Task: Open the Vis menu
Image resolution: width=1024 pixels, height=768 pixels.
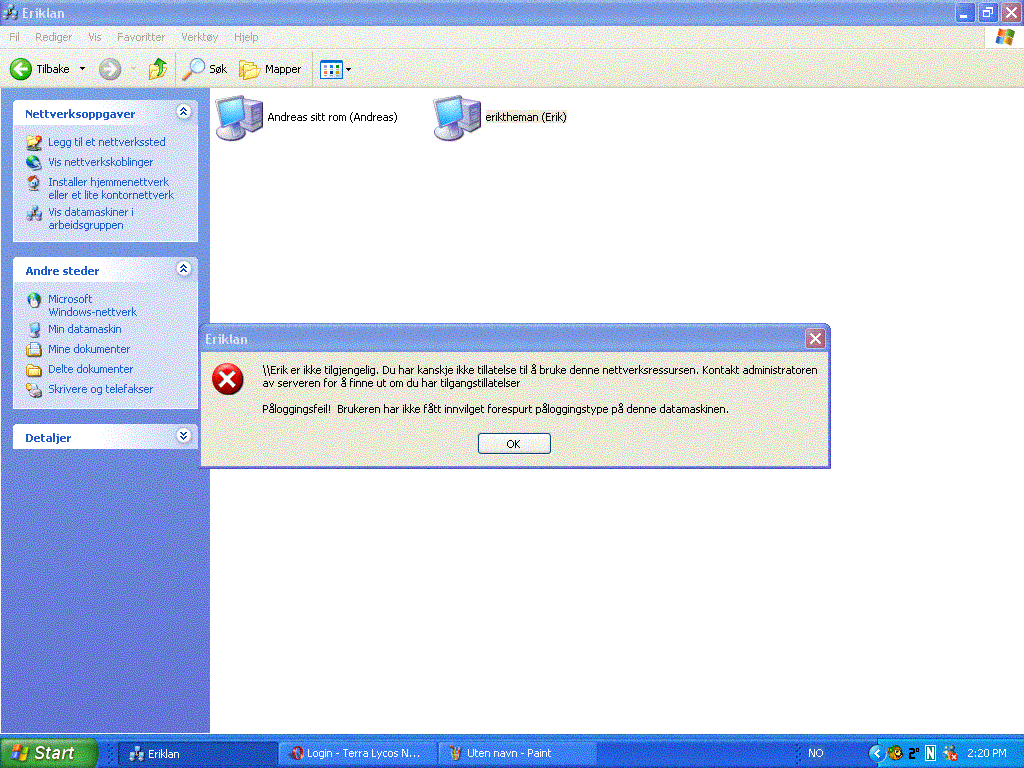Action: click(95, 37)
